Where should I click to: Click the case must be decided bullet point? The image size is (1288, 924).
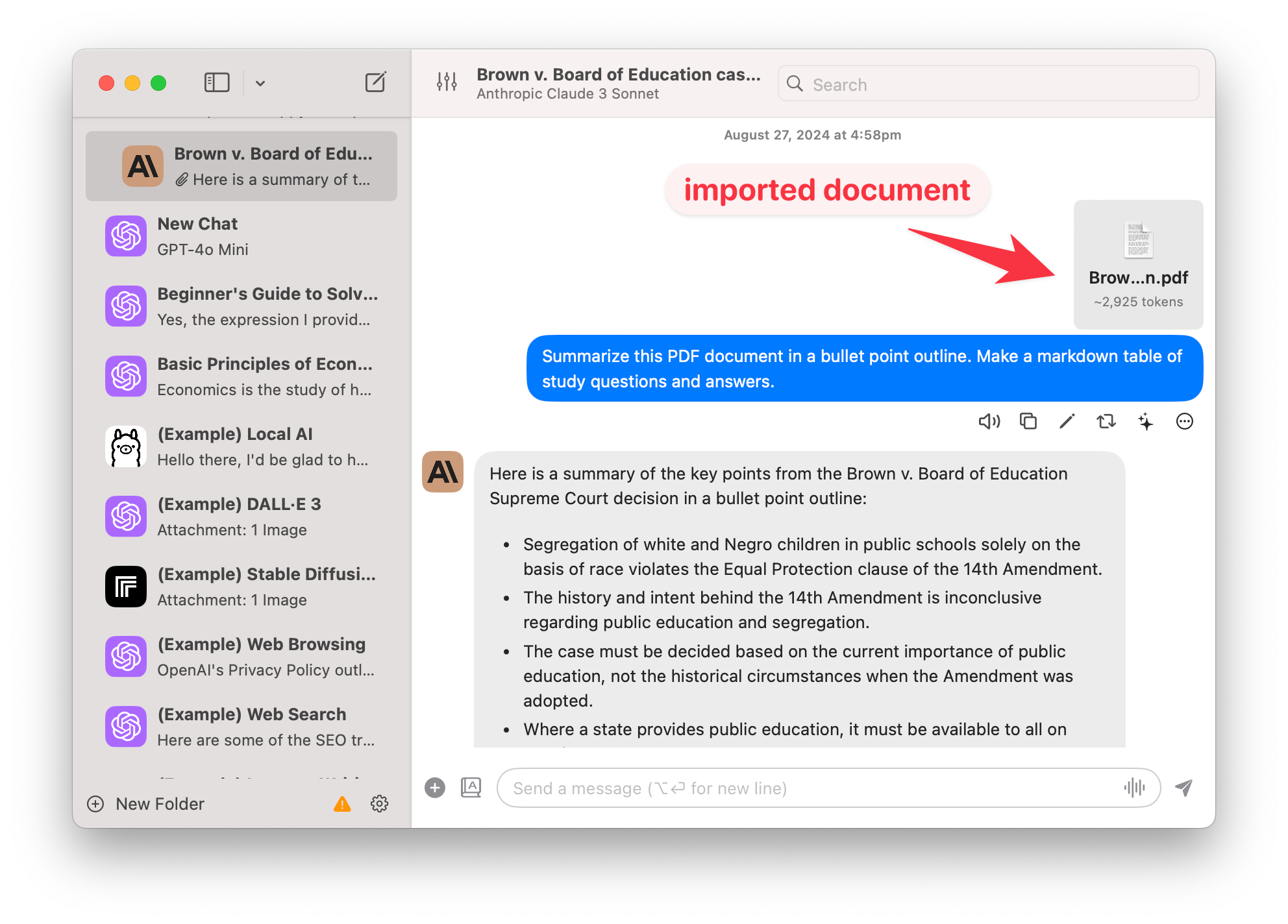[798, 676]
